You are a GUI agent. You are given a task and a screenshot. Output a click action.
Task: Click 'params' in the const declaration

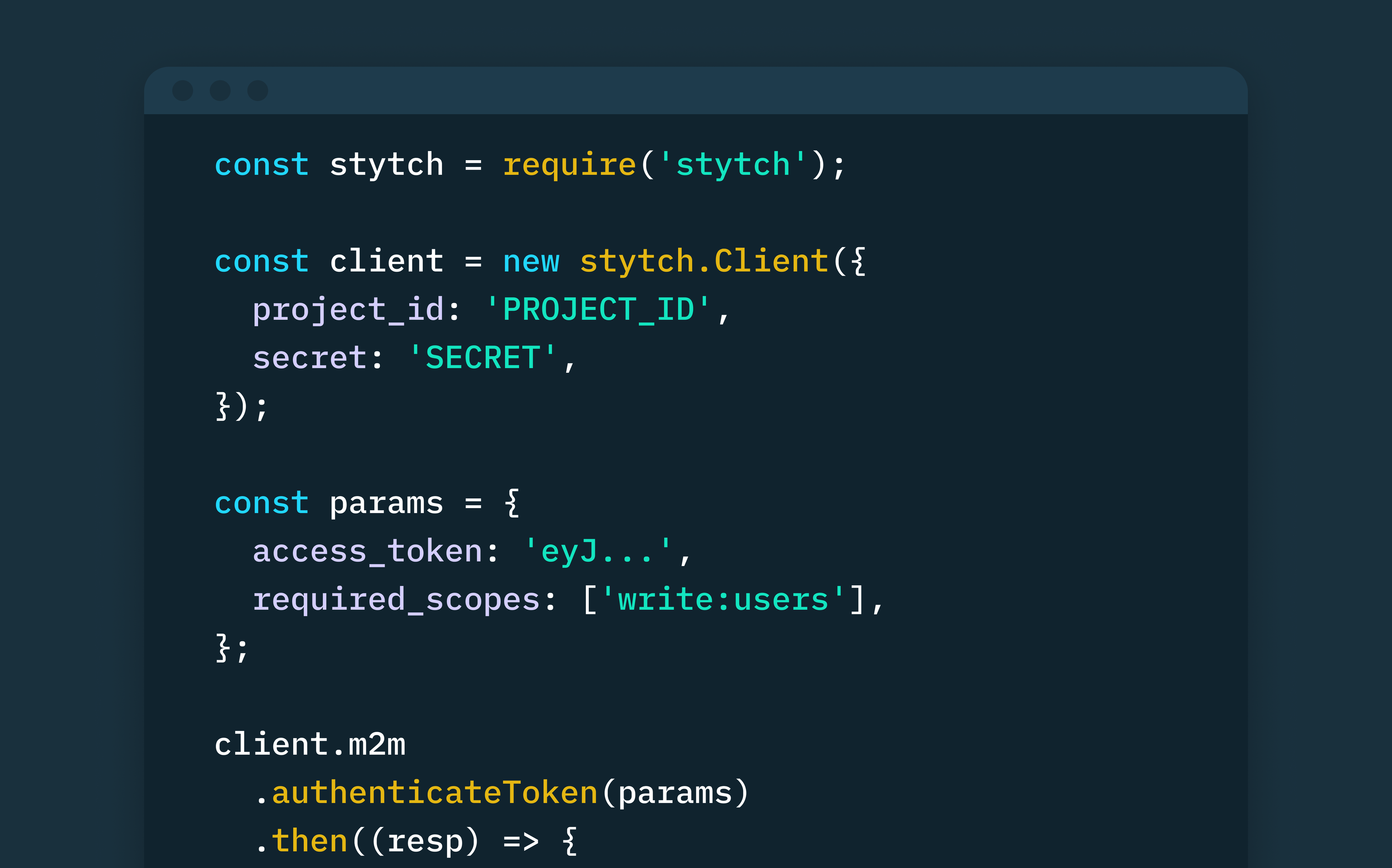(x=386, y=503)
